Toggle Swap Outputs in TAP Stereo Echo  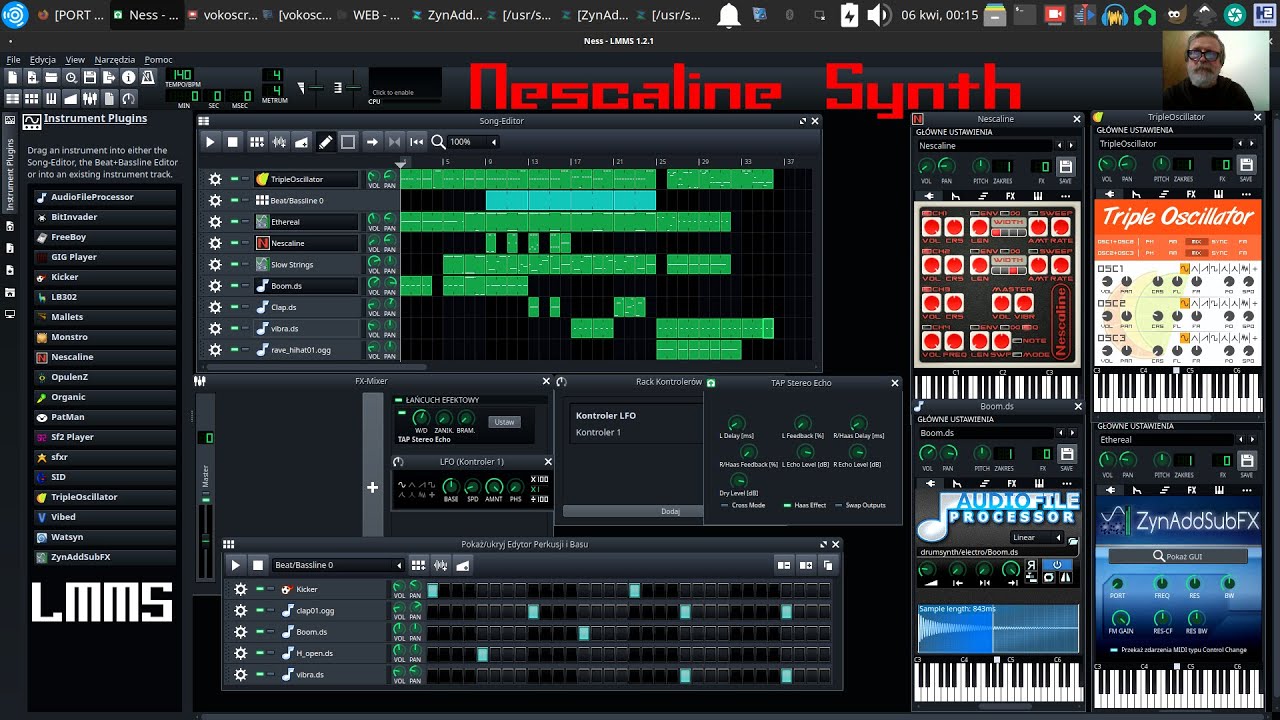[x=860, y=505]
